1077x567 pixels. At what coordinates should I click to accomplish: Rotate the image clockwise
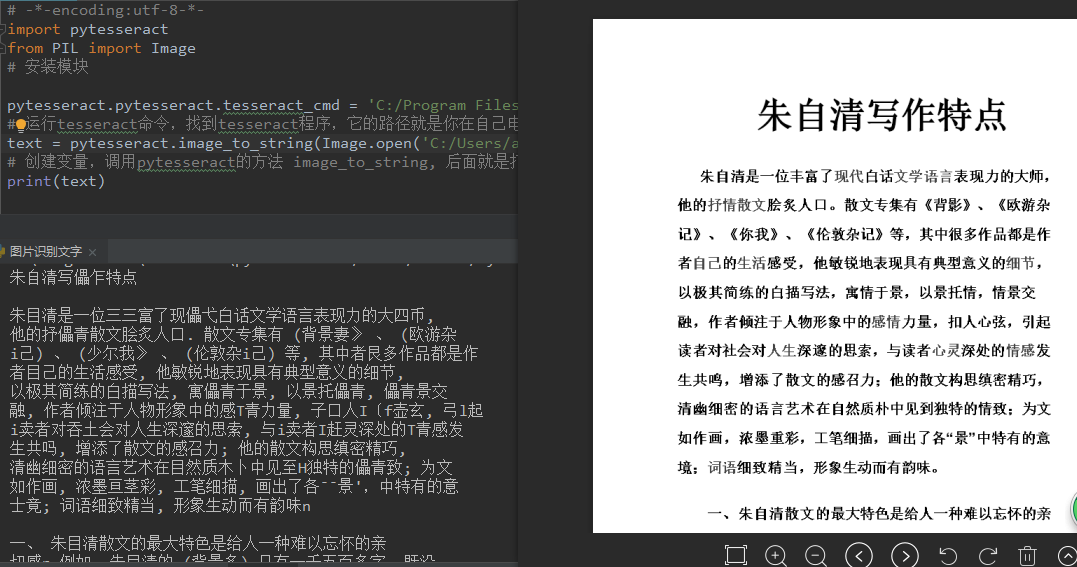[988, 555]
